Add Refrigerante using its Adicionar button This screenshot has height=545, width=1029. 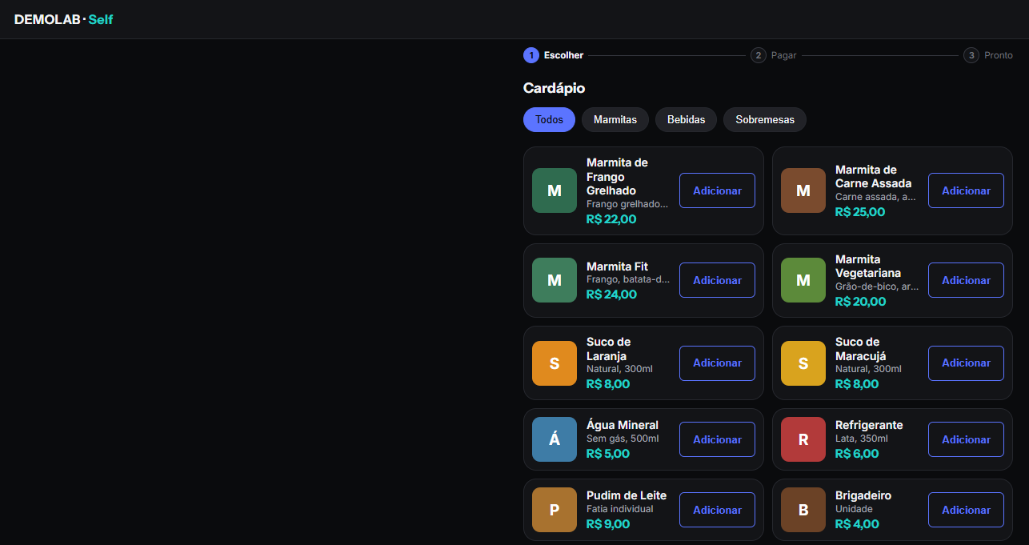966,439
